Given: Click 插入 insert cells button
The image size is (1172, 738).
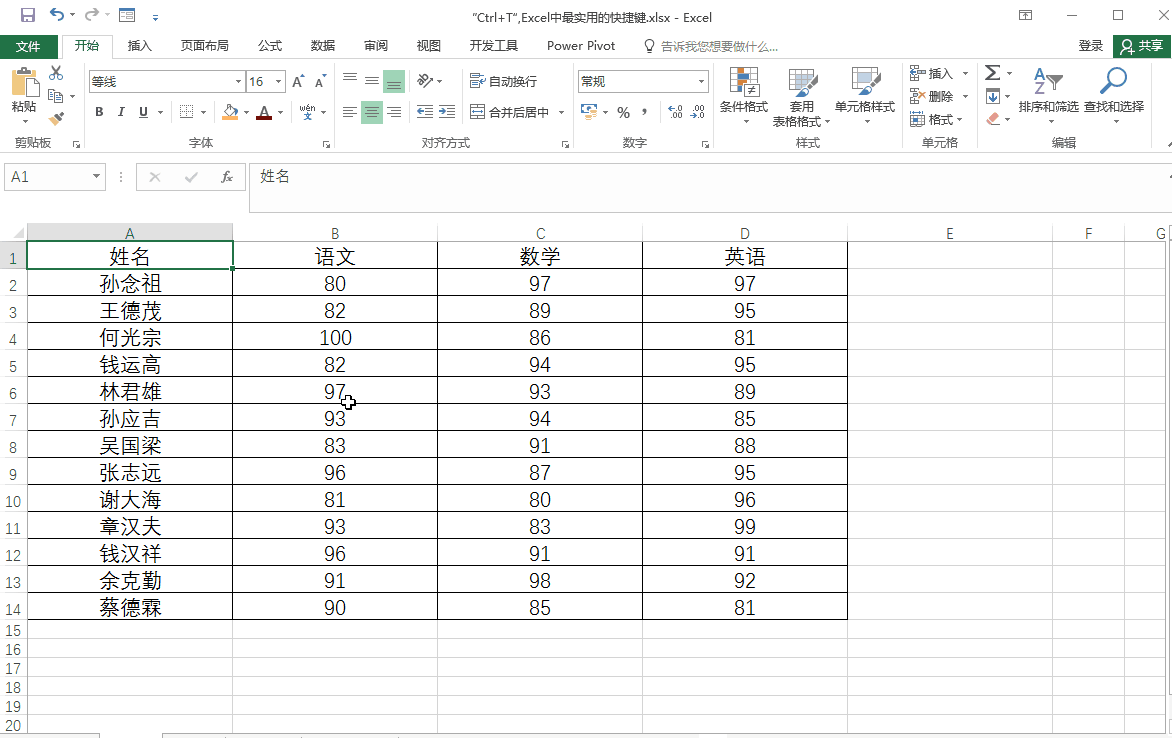Looking at the screenshot, I should coord(932,73).
